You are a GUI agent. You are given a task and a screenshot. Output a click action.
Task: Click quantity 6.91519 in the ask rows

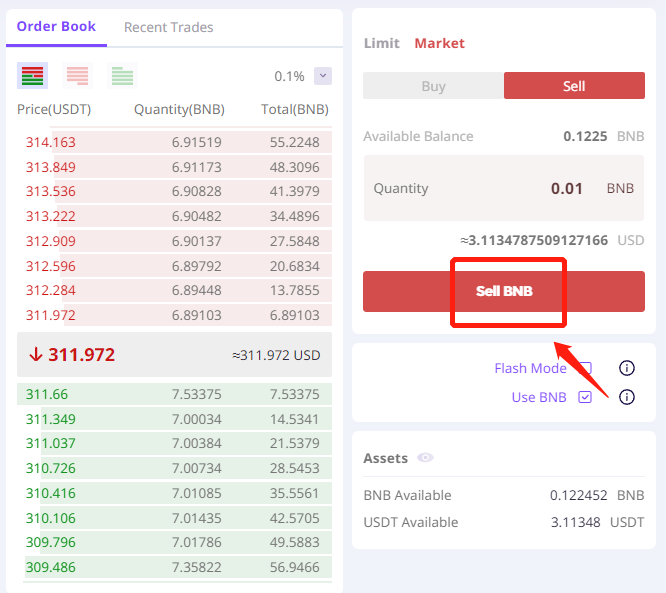197,142
